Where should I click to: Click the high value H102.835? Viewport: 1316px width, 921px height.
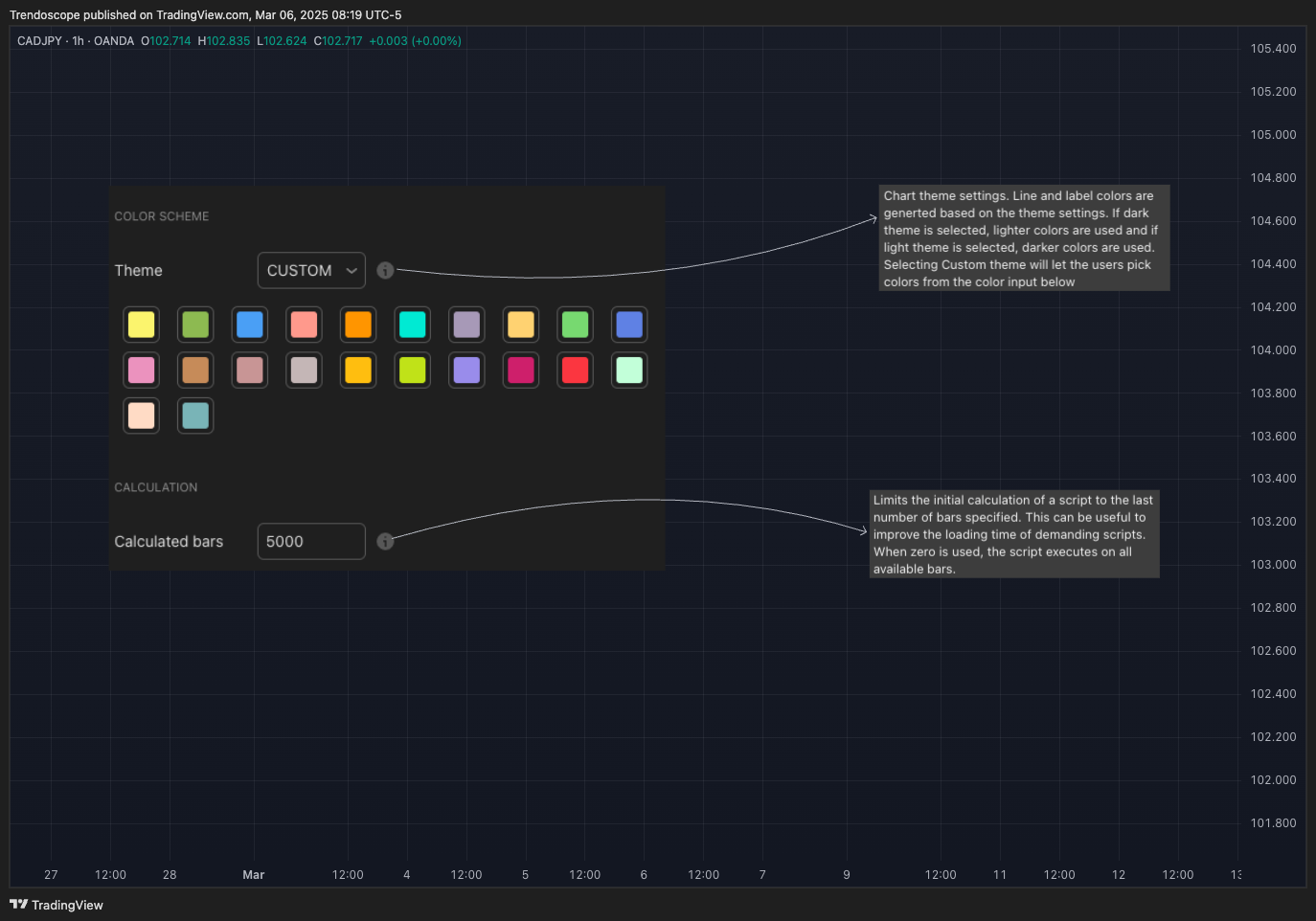[x=224, y=41]
